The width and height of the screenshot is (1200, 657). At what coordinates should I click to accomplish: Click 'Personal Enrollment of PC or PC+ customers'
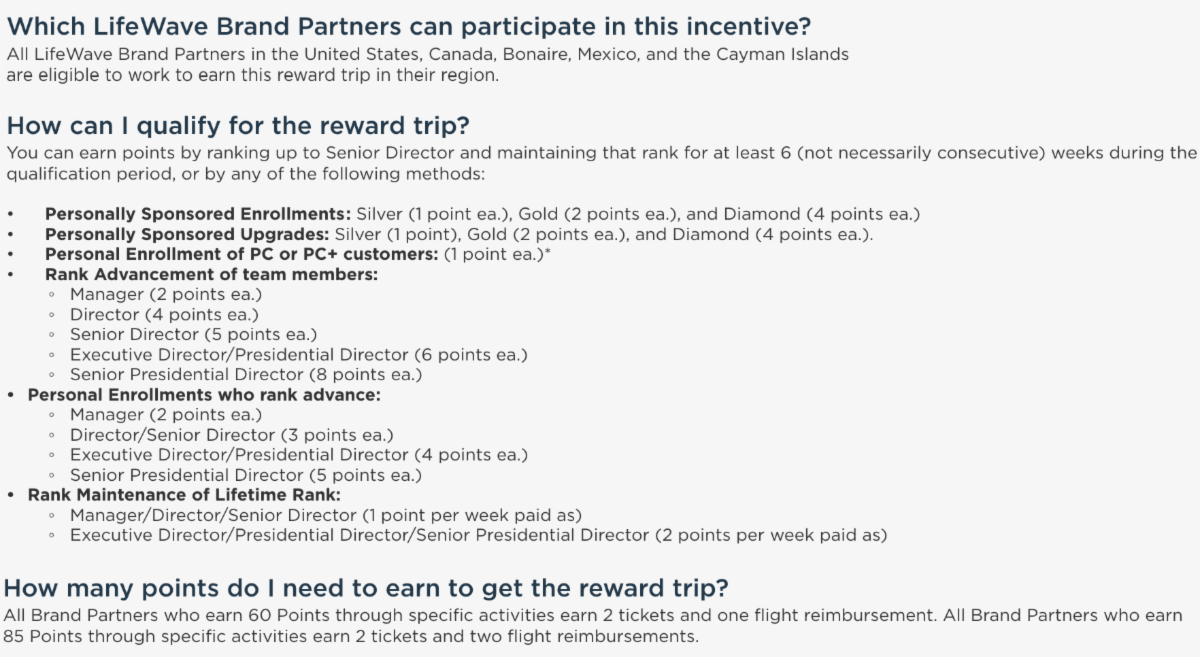coord(242,254)
